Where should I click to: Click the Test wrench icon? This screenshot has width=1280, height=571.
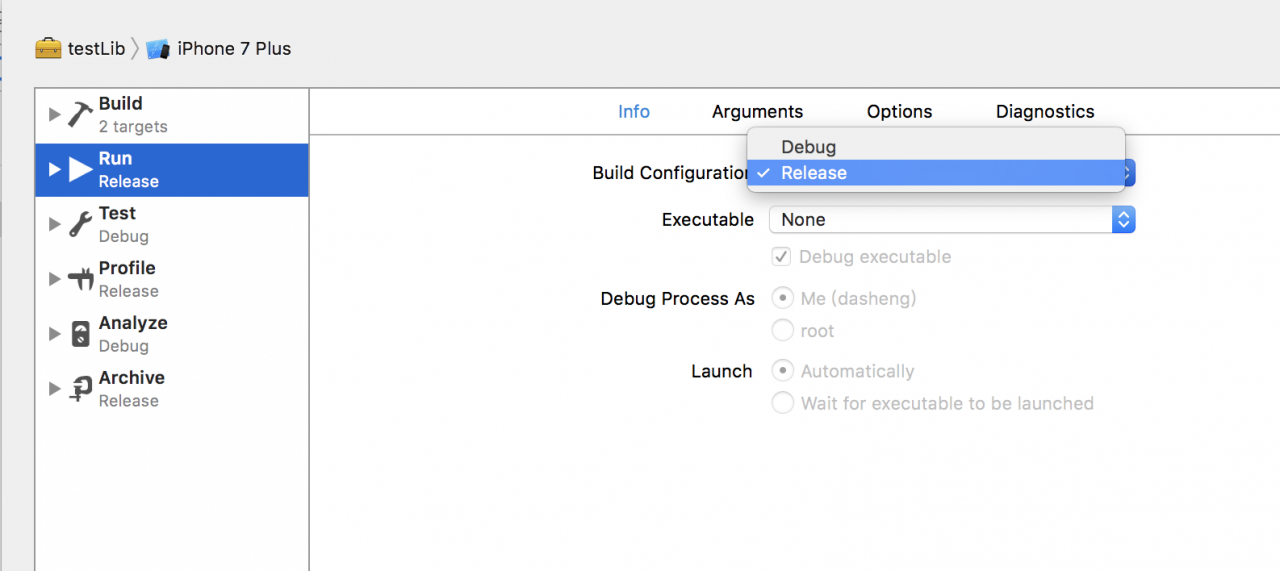coord(81,224)
